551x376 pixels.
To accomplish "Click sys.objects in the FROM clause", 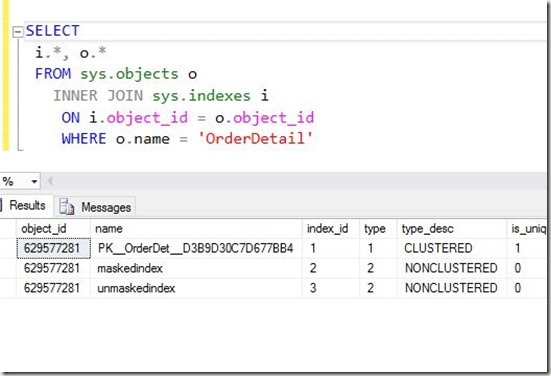I will [x=129, y=74].
